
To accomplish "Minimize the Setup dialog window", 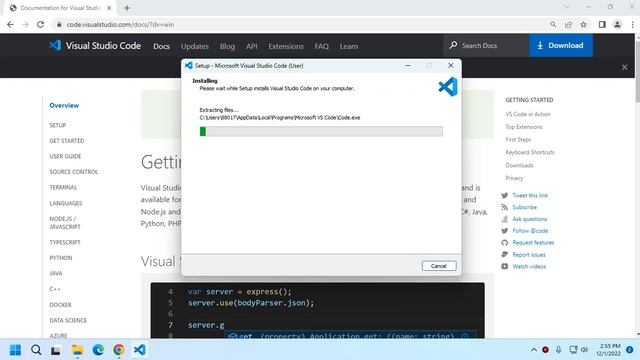I will click(x=408, y=65).
